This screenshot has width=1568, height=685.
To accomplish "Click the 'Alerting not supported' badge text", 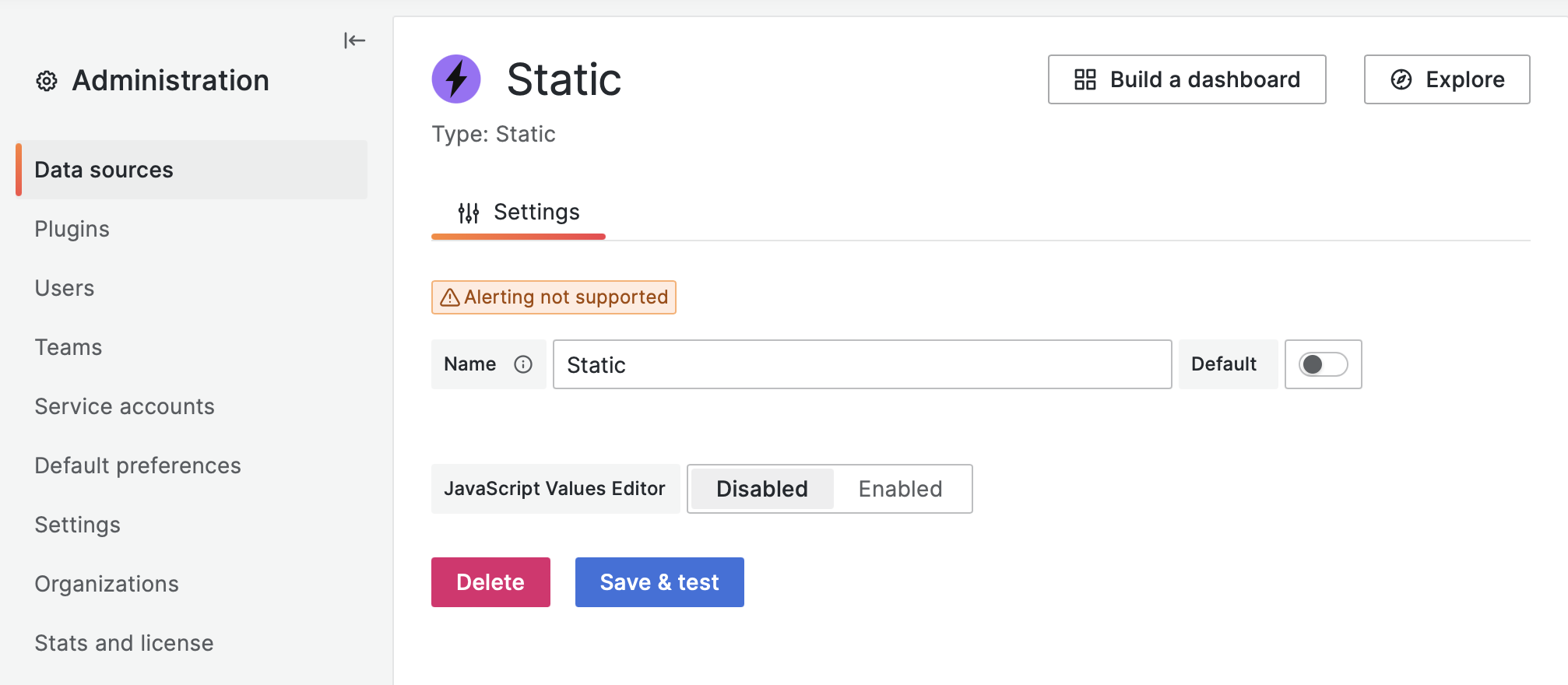I will [566, 297].
